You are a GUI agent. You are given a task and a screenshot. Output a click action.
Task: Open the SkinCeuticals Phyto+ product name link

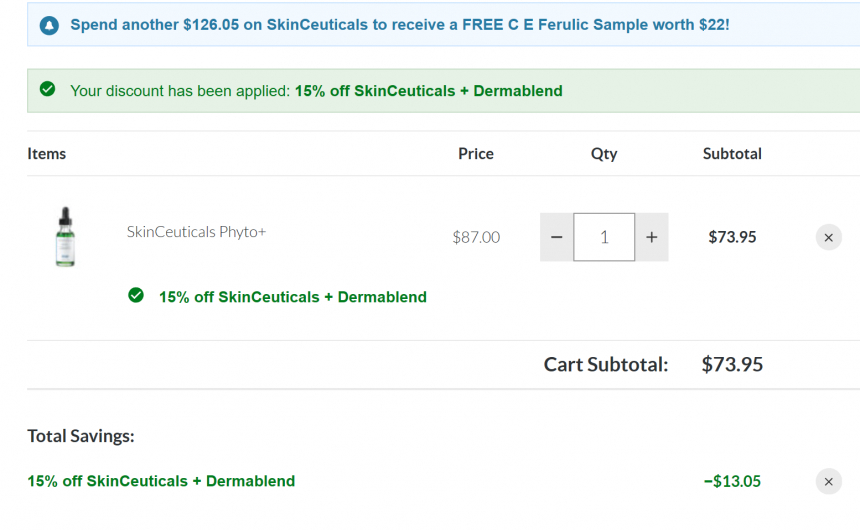(196, 232)
